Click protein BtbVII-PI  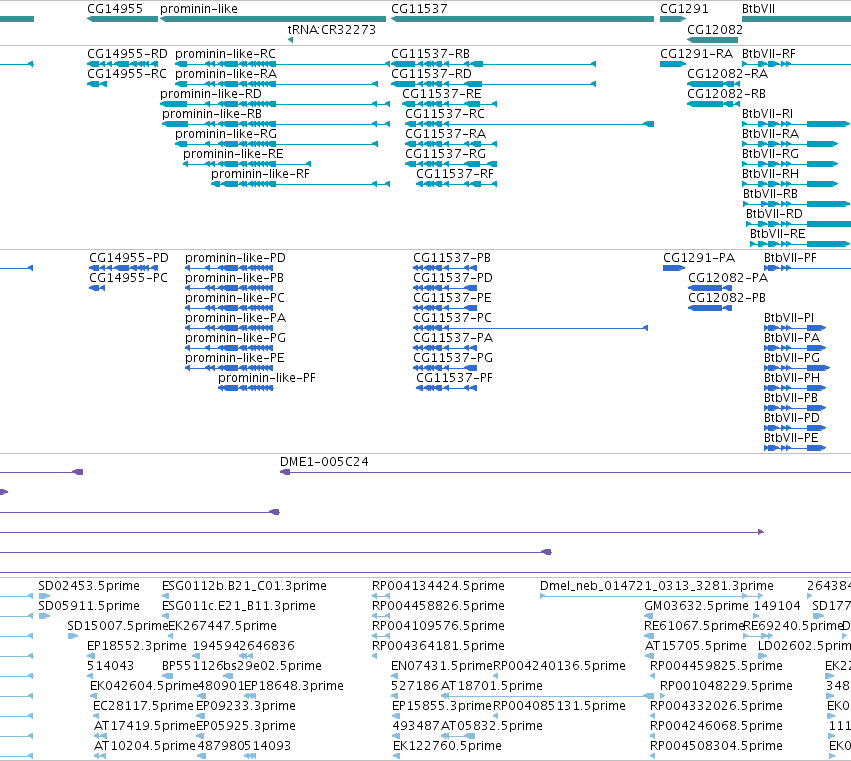pos(789,318)
